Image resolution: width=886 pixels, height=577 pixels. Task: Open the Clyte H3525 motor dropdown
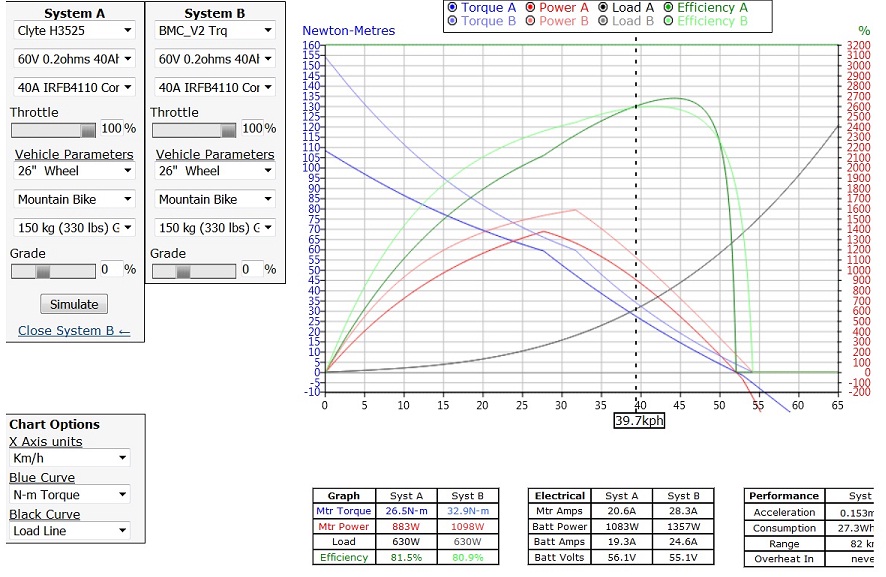(x=74, y=31)
